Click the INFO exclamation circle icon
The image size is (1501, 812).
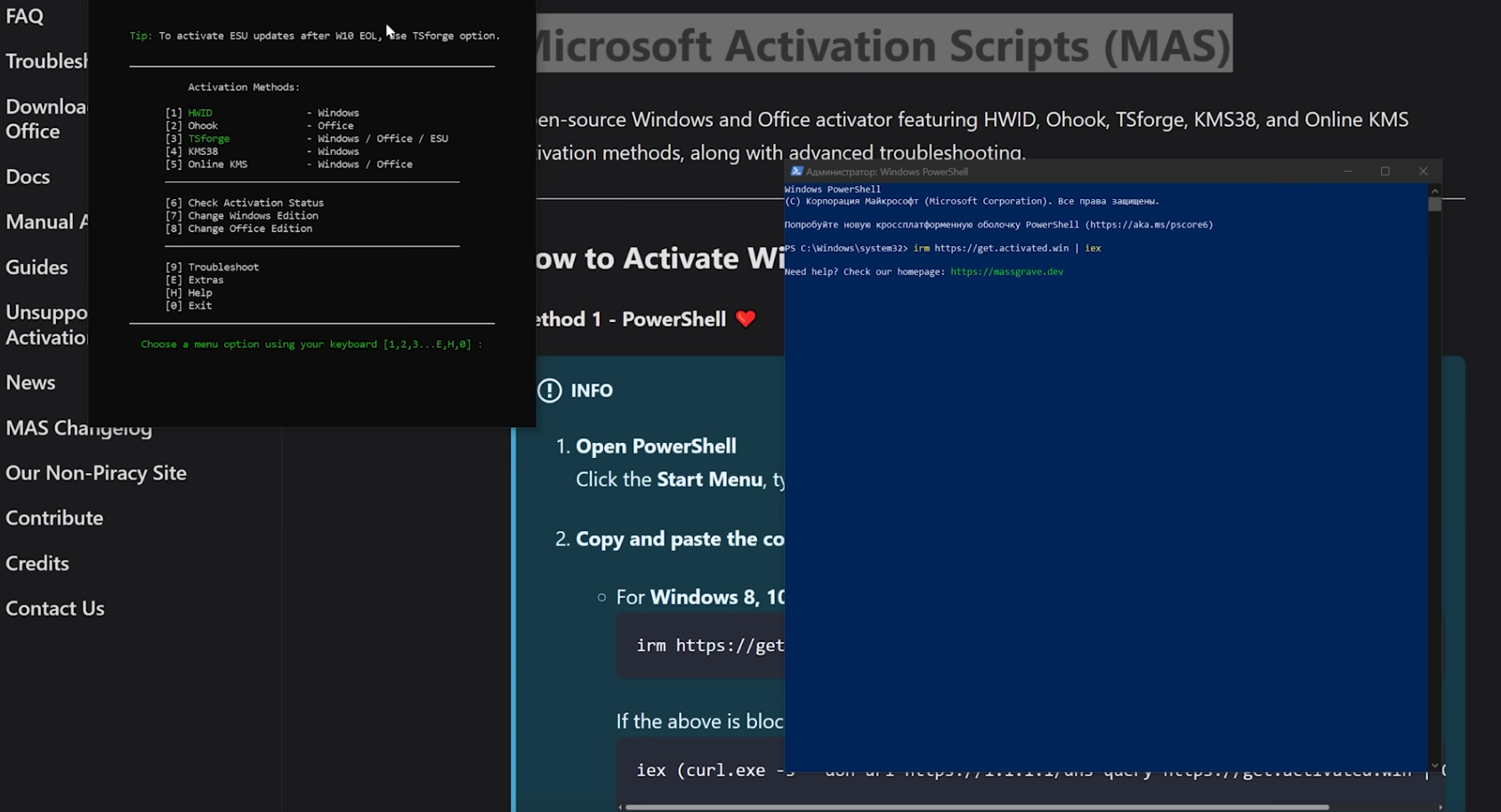[550, 390]
